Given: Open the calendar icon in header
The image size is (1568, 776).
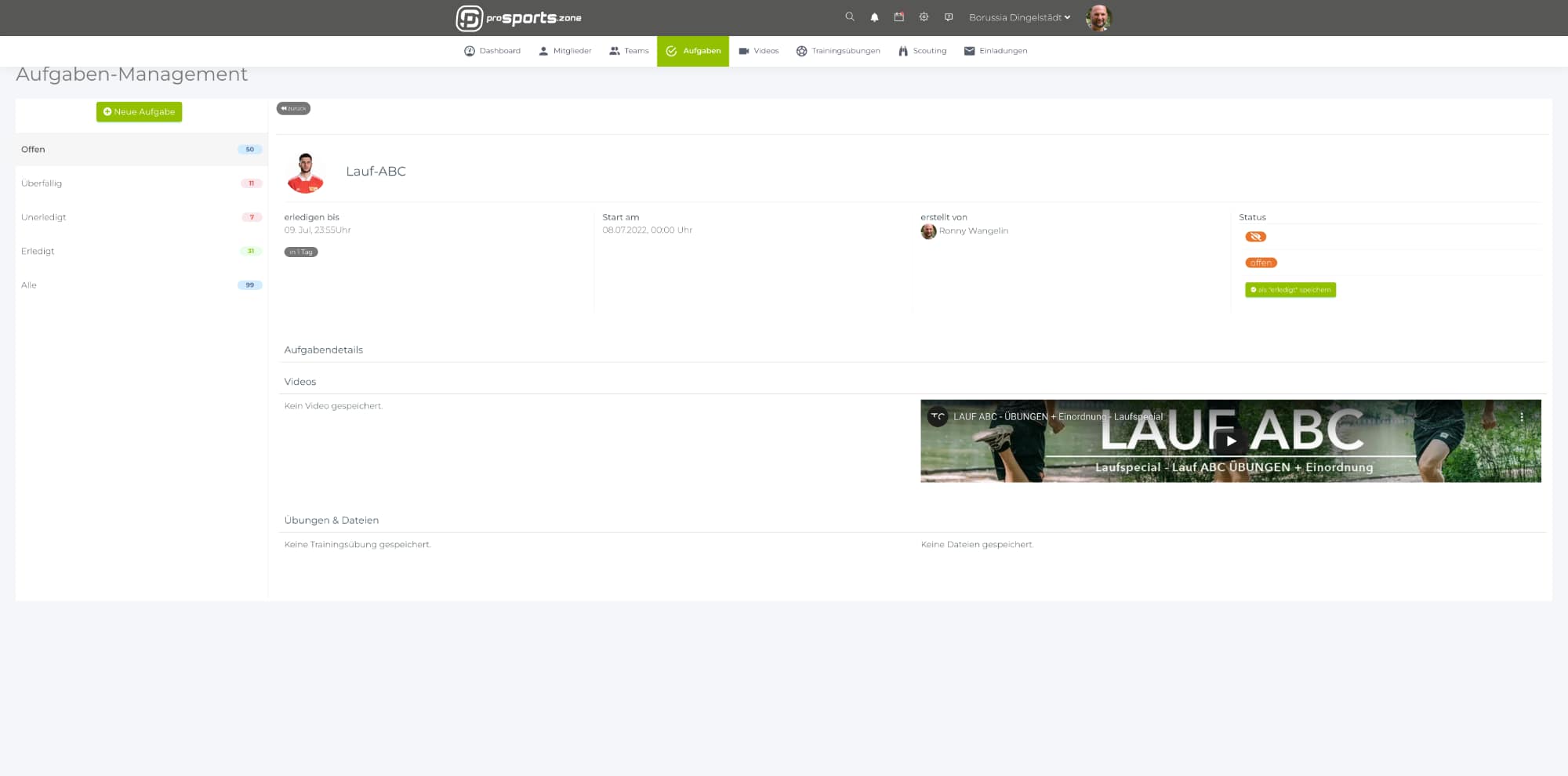Looking at the screenshot, I should 898,17.
